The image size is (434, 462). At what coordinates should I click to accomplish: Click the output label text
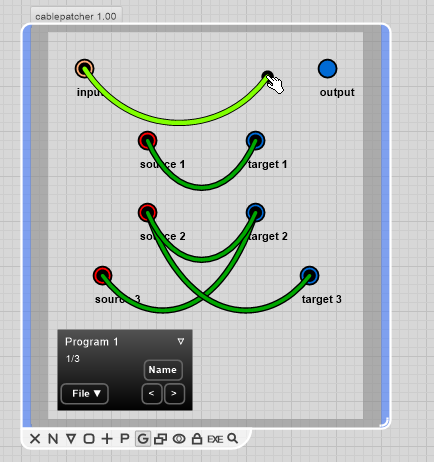point(337,92)
